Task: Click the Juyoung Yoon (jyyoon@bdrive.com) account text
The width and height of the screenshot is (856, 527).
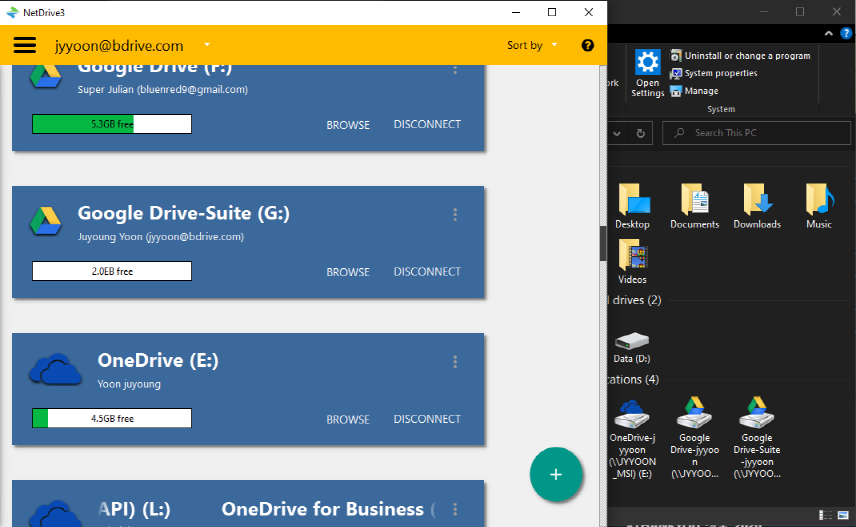Action: (x=160, y=237)
